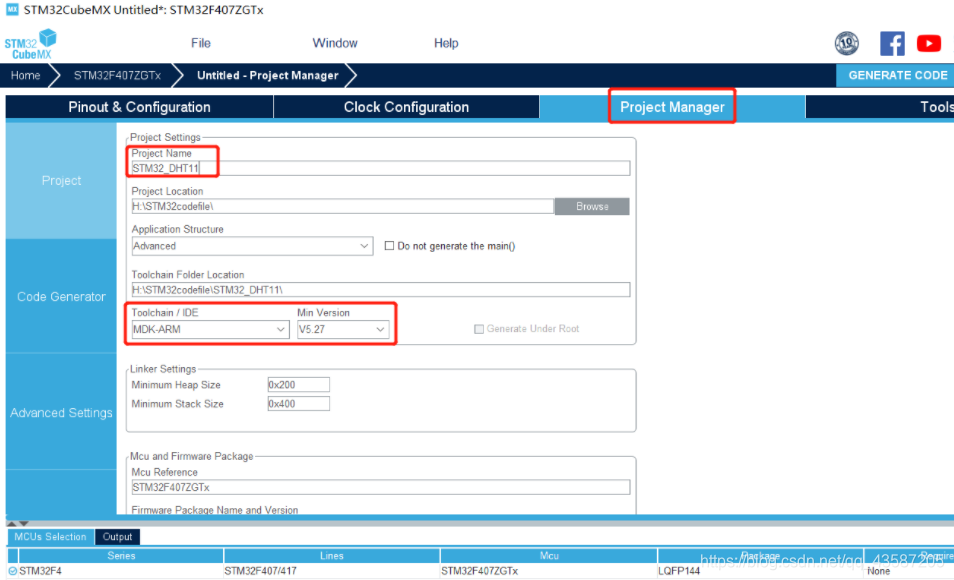Select the Project side section
This screenshot has height=580, width=954.
(61, 181)
